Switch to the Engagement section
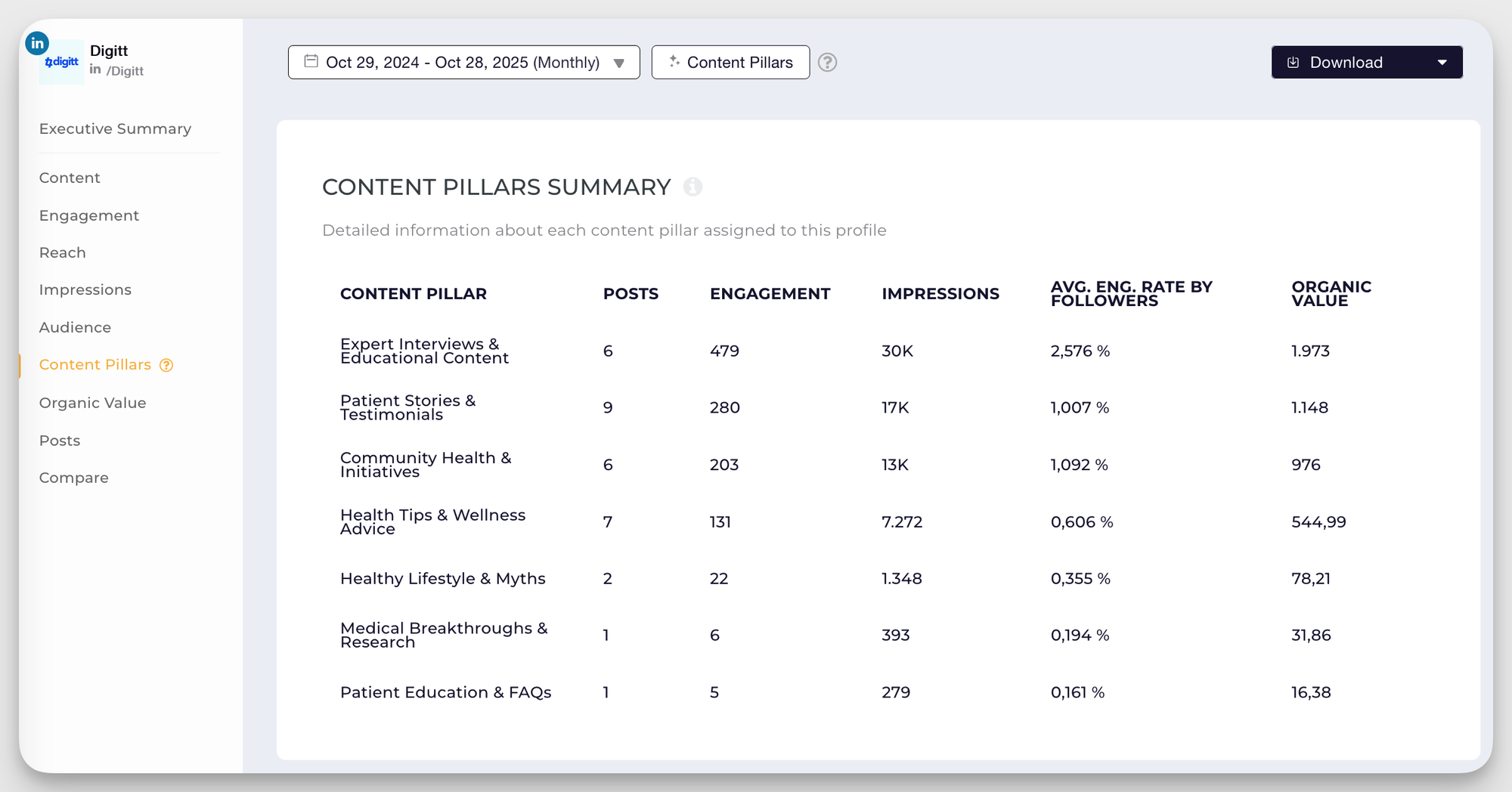Screen dimensions: 1512x792 coord(88,215)
